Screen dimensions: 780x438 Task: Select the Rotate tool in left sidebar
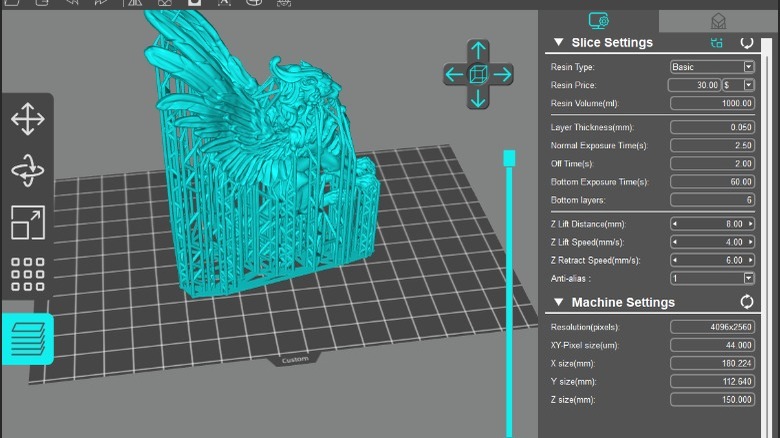[x=27, y=171]
